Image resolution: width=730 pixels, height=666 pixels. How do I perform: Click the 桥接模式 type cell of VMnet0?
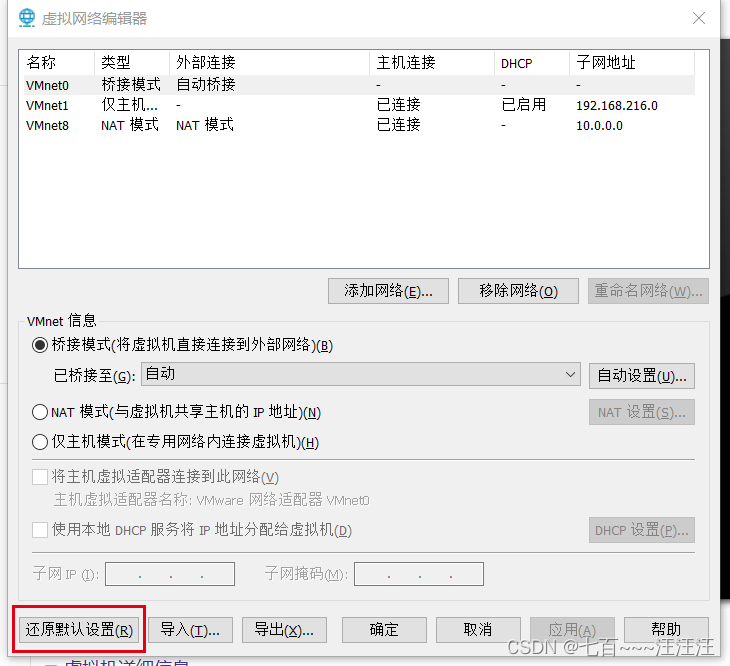point(131,85)
